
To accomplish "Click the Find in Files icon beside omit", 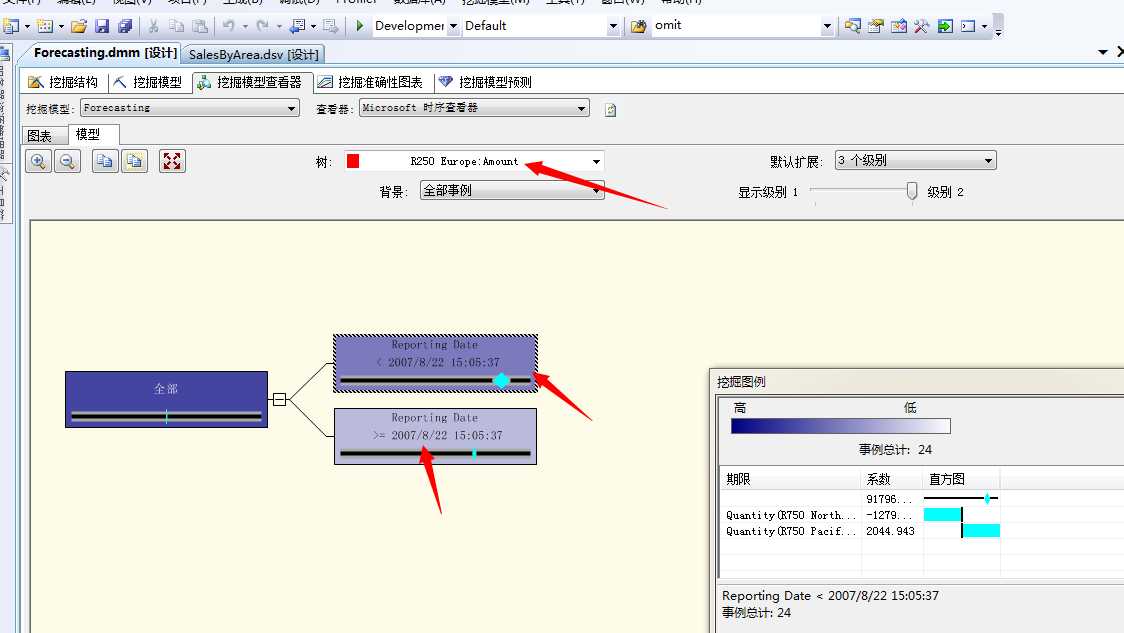I will [x=639, y=27].
